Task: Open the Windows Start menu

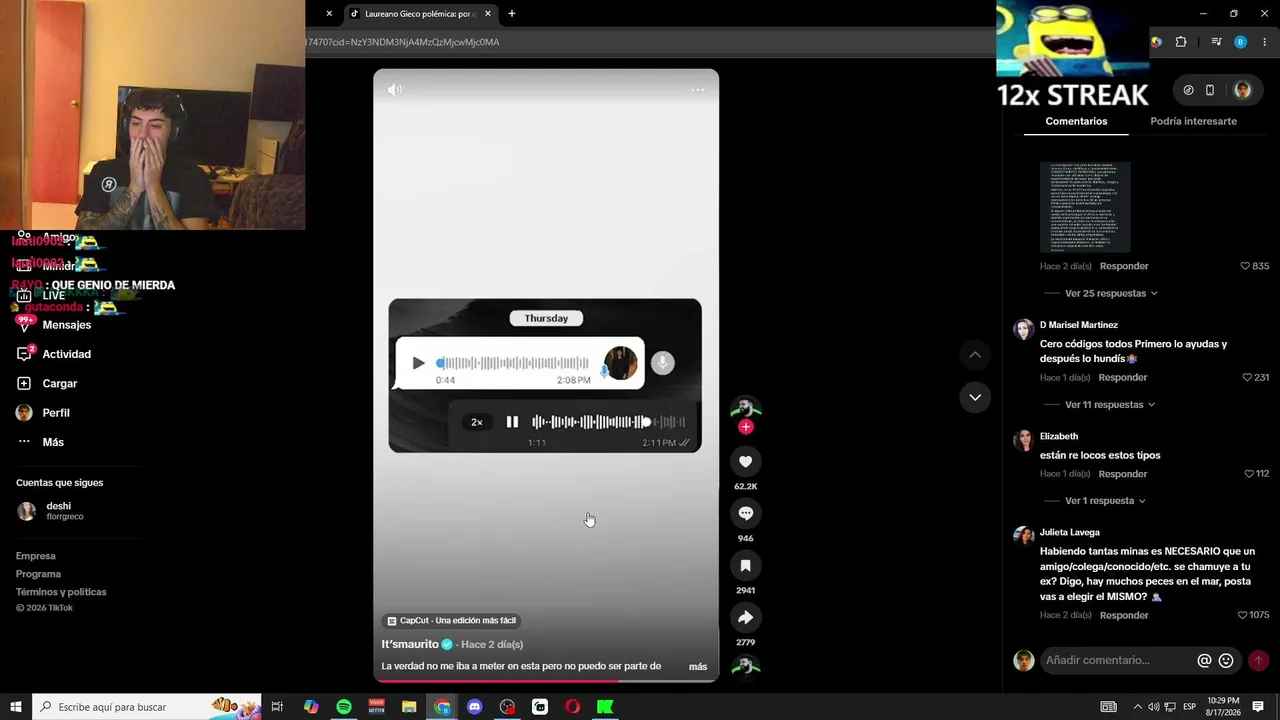Action: (16, 707)
